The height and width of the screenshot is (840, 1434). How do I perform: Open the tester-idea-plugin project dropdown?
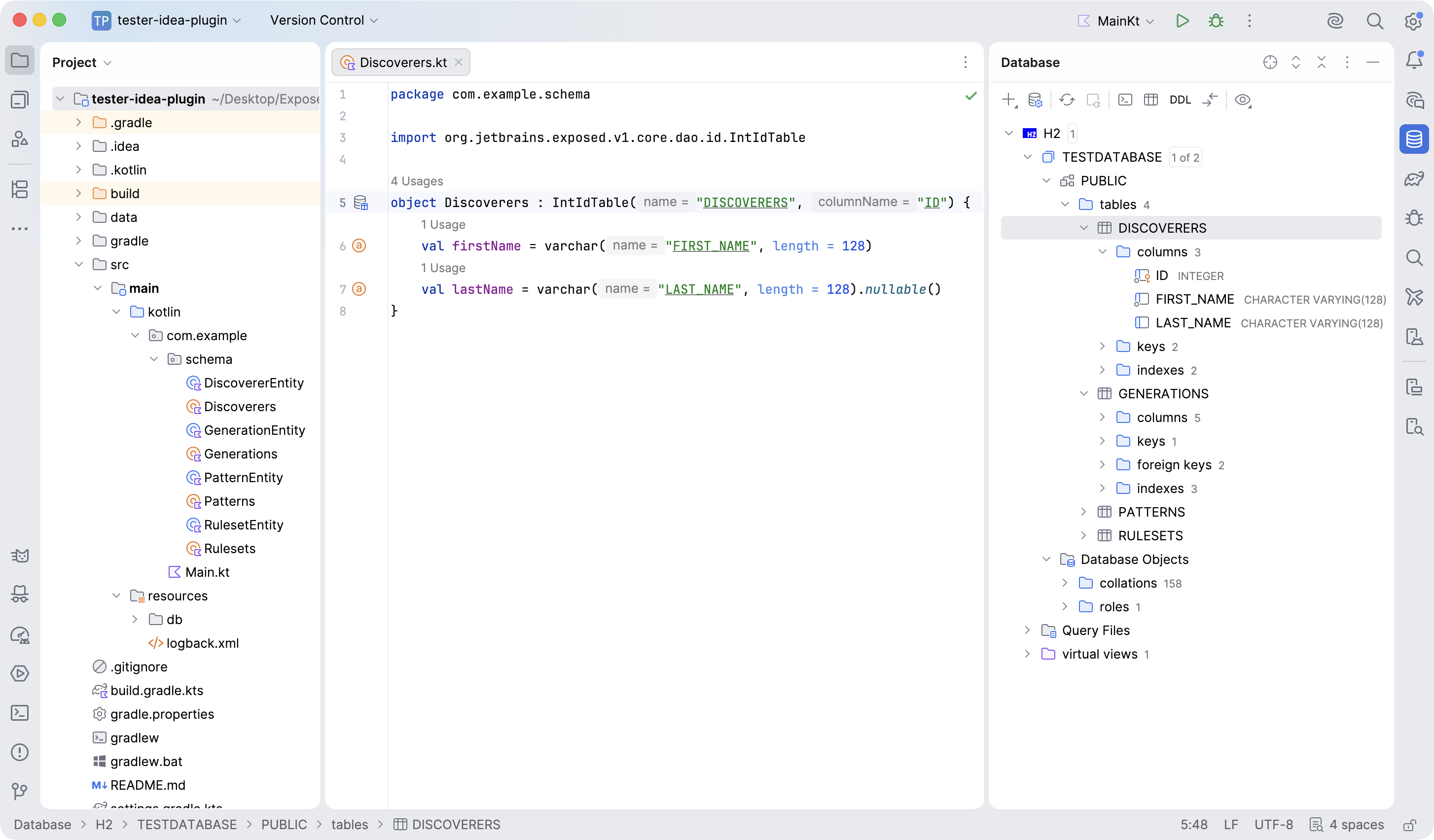167,21
